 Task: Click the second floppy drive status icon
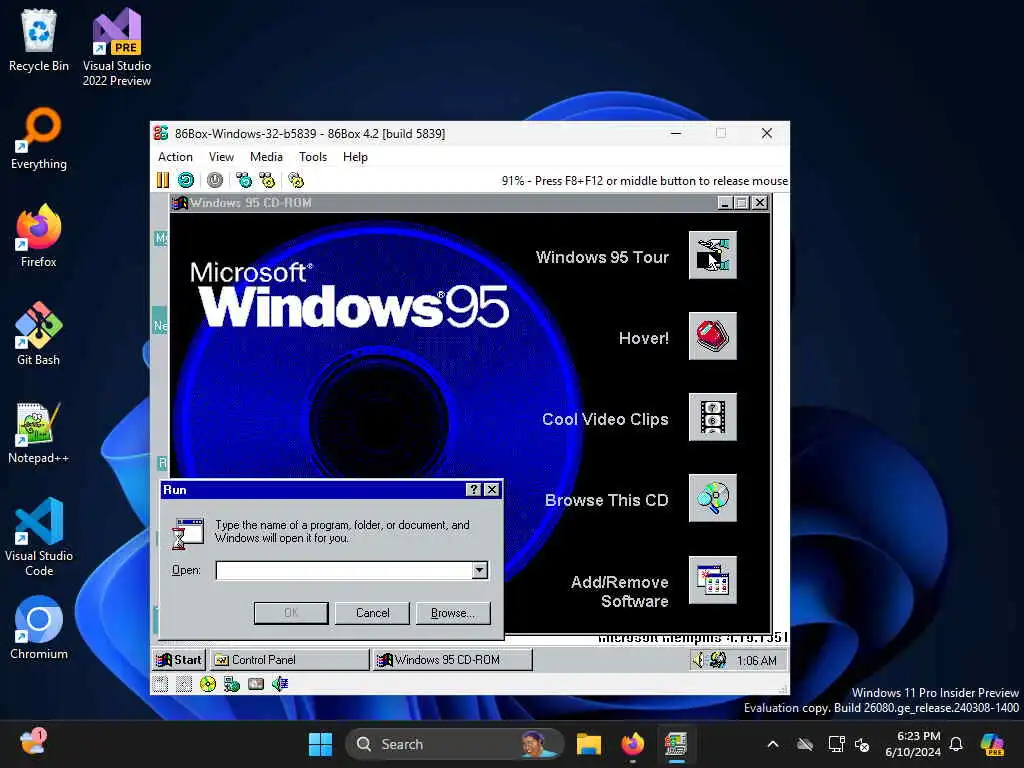point(184,684)
